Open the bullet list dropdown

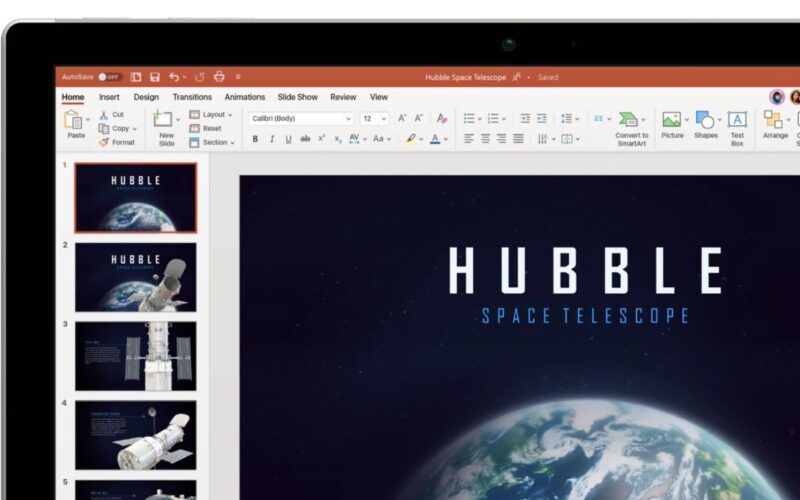[480, 119]
